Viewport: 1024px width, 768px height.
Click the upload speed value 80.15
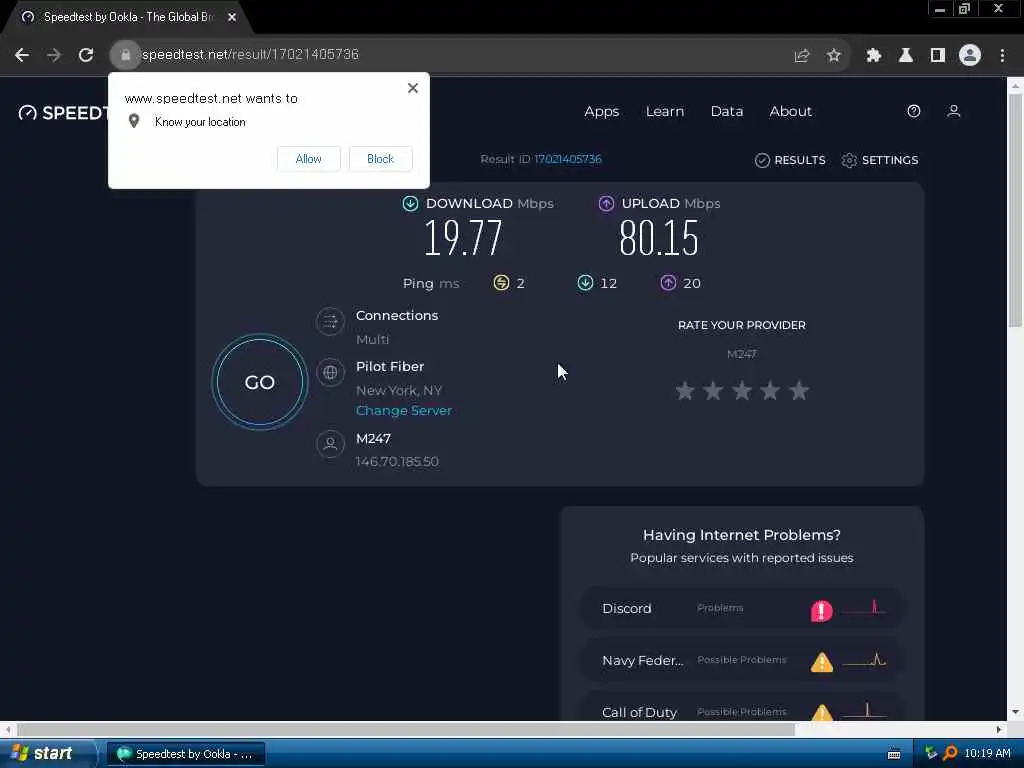coord(659,238)
